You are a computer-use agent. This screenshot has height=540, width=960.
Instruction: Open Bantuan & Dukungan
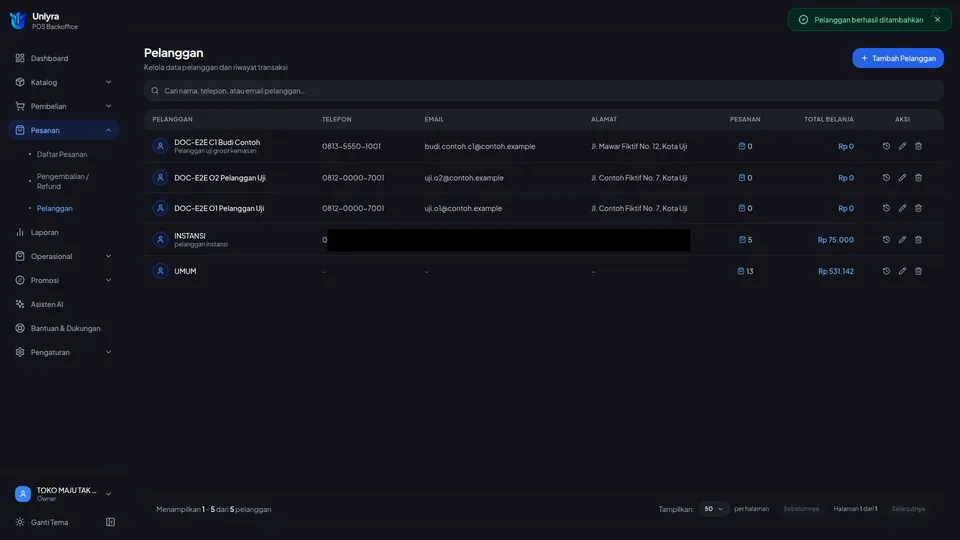[64, 328]
